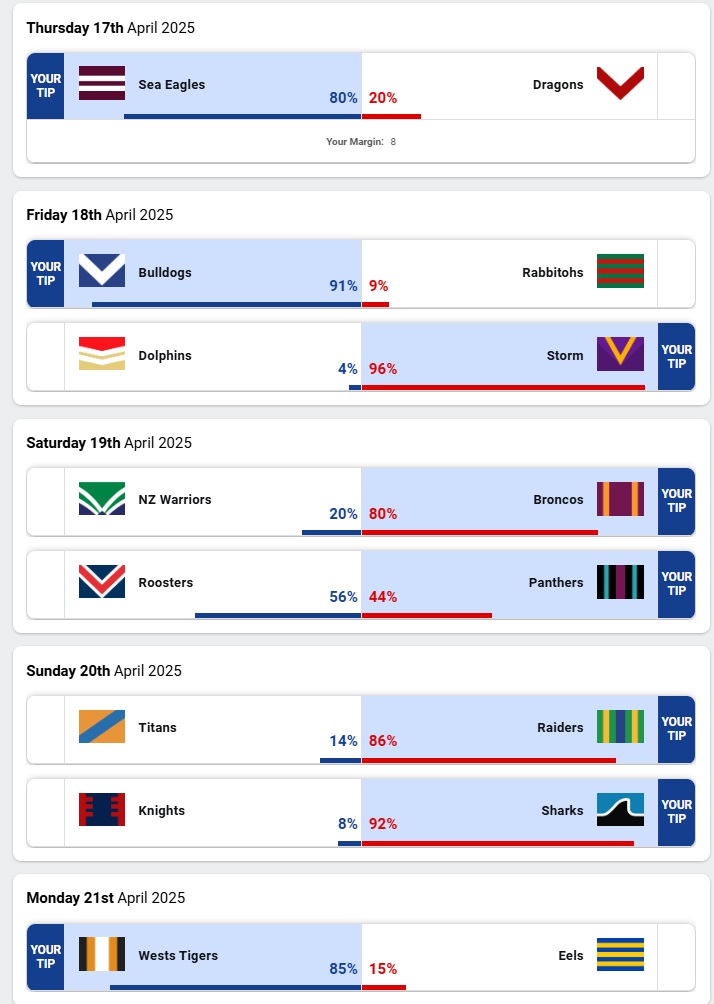
Task: Tip the Dragons using the empty box
Action: click(676, 86)
